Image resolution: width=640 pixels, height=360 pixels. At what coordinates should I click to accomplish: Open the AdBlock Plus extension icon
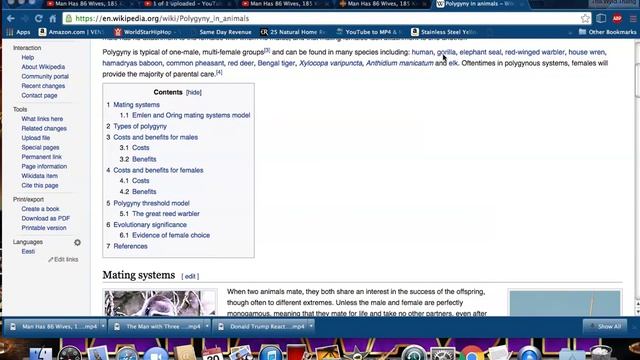point(617,18)
